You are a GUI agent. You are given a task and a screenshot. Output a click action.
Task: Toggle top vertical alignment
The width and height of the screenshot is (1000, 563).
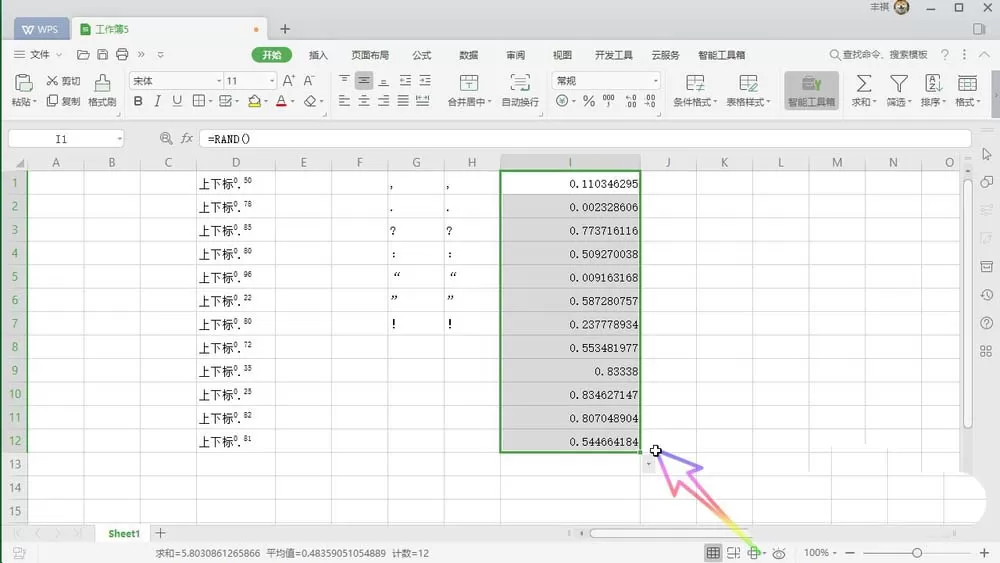click(344, 80)
